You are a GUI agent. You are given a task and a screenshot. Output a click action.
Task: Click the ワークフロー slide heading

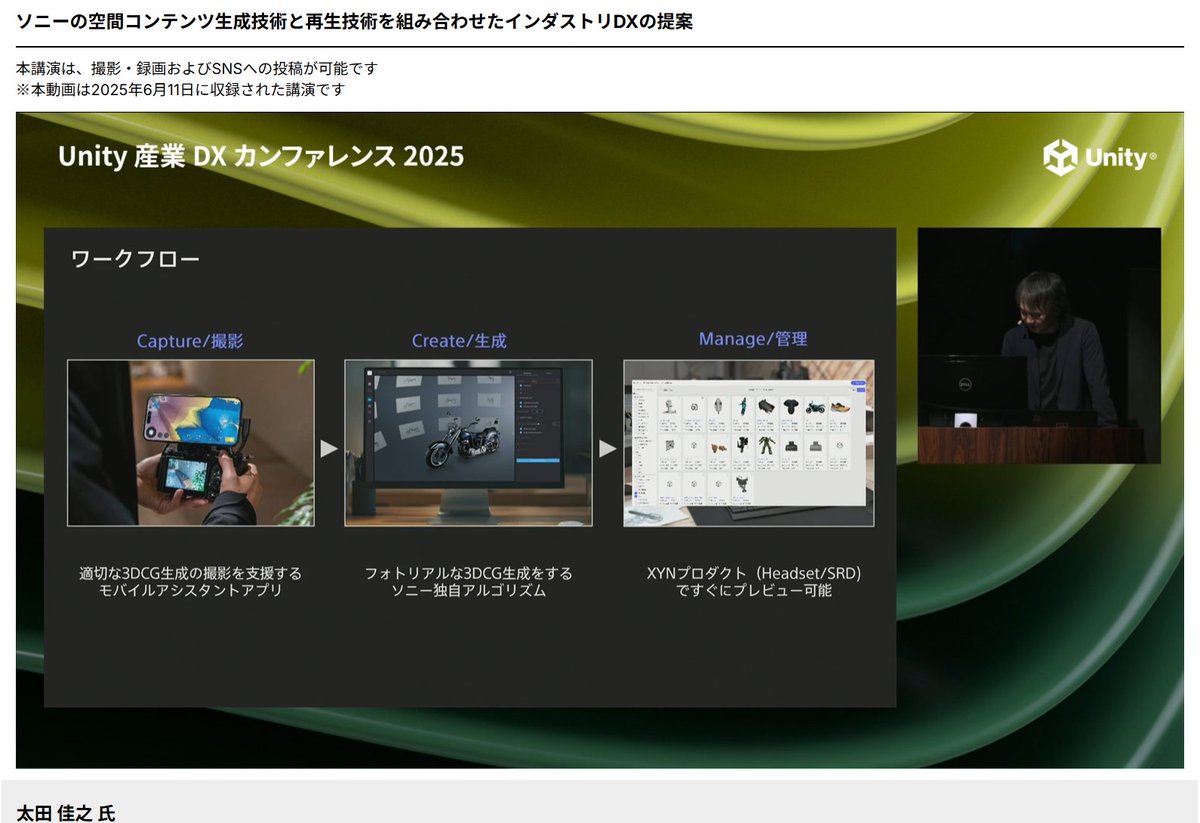[135, 260]
